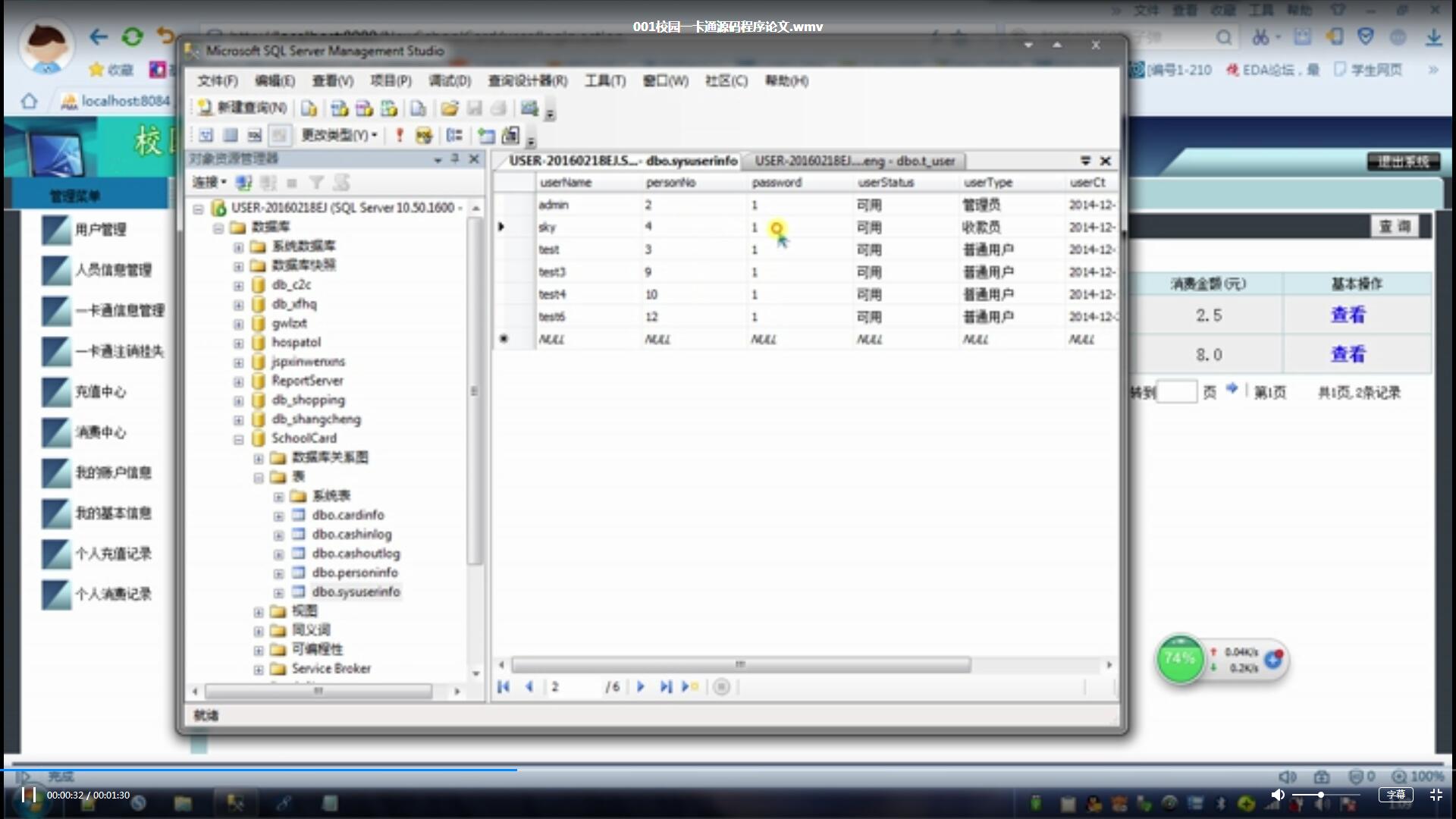Click the green browser refresh icon
Viewport: 1456px width, 819px height.
pyautogui.click(x=133, y=37)
